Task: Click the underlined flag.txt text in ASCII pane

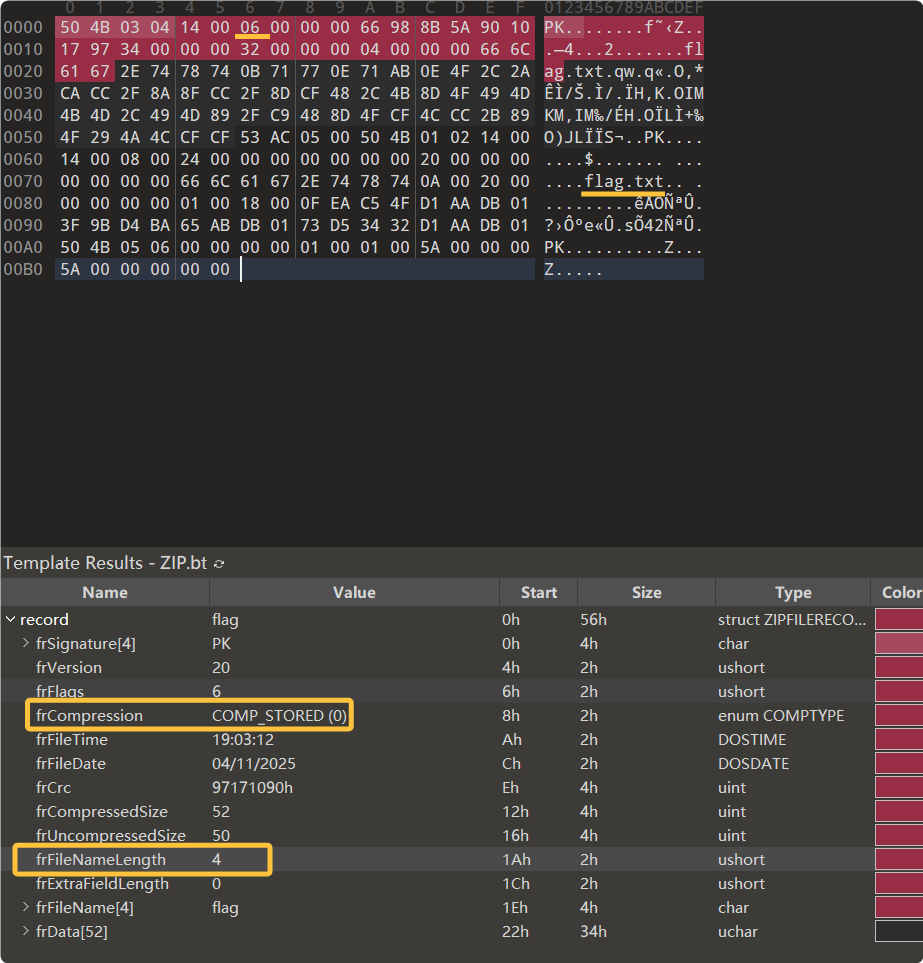Action: tap(624, 181)
